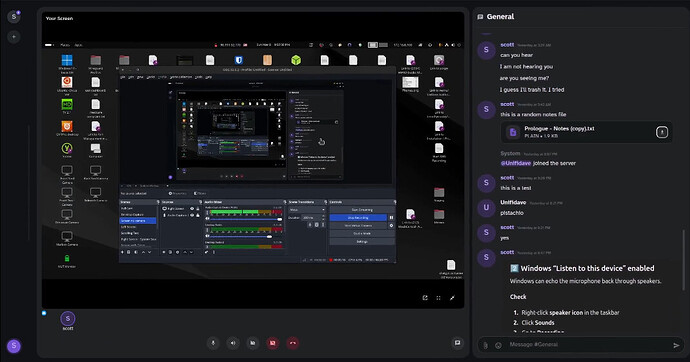Click Start Virtual Camera in OBS
The height and width of the screenshot is (362, 690).
coord(358,226)
